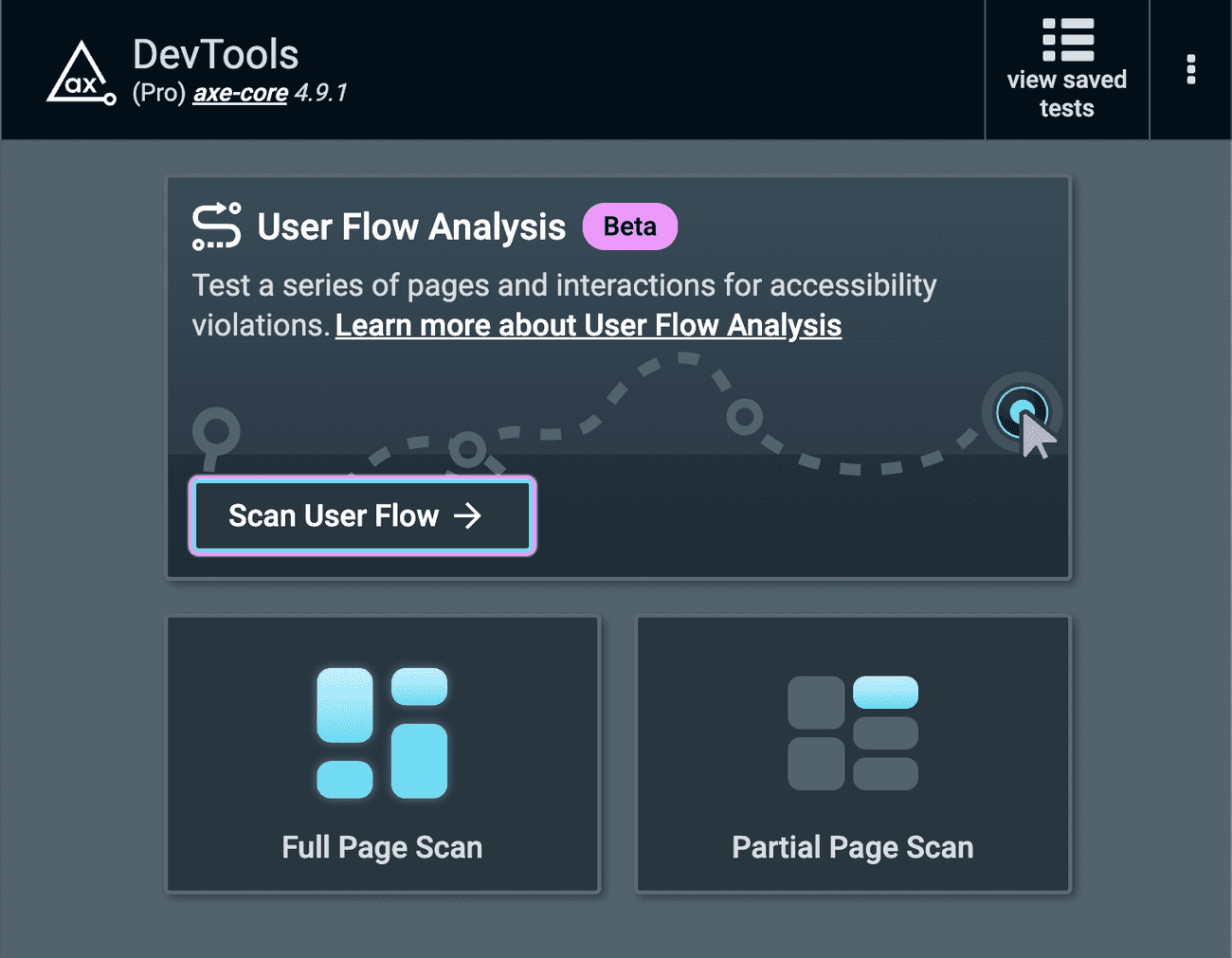Select the Partial Page Scan tile icon
Viewport: 1232px width, 958px height.
[x=851, y=732]
